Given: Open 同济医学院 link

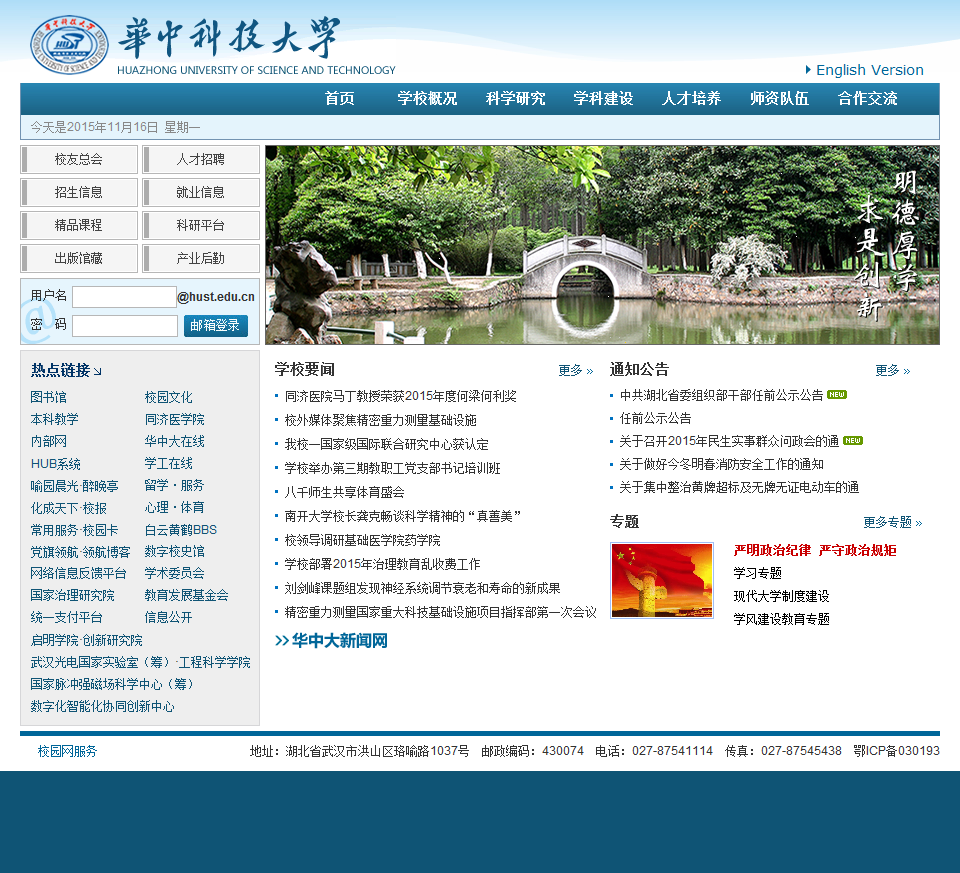Looking at the screenshot, I should (174, 419).
